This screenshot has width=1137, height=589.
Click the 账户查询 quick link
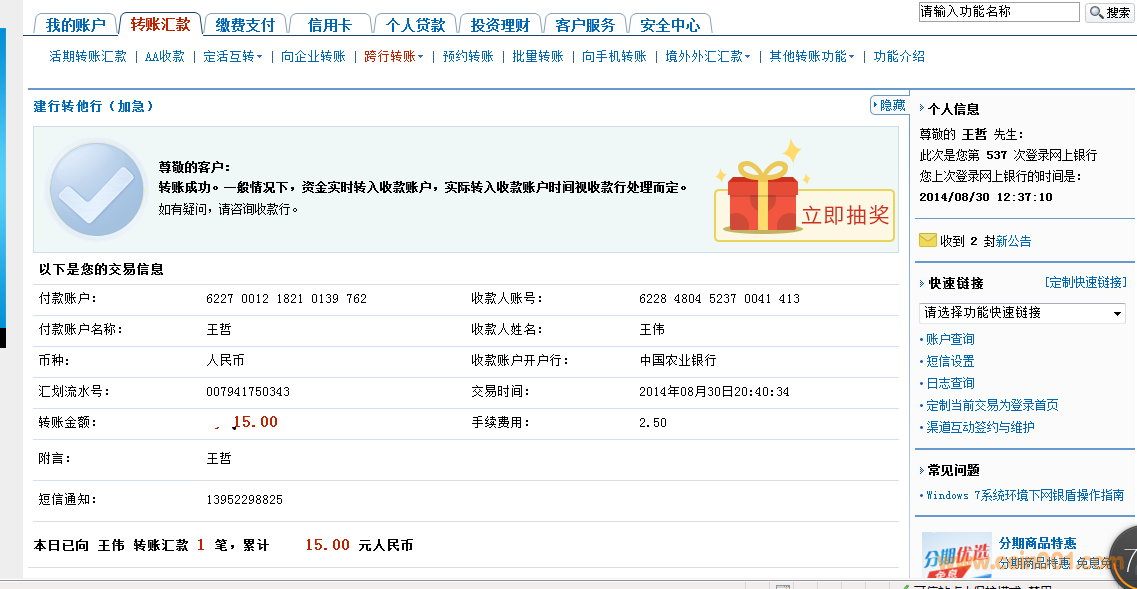pyautogui.click(x=950, y=340)
